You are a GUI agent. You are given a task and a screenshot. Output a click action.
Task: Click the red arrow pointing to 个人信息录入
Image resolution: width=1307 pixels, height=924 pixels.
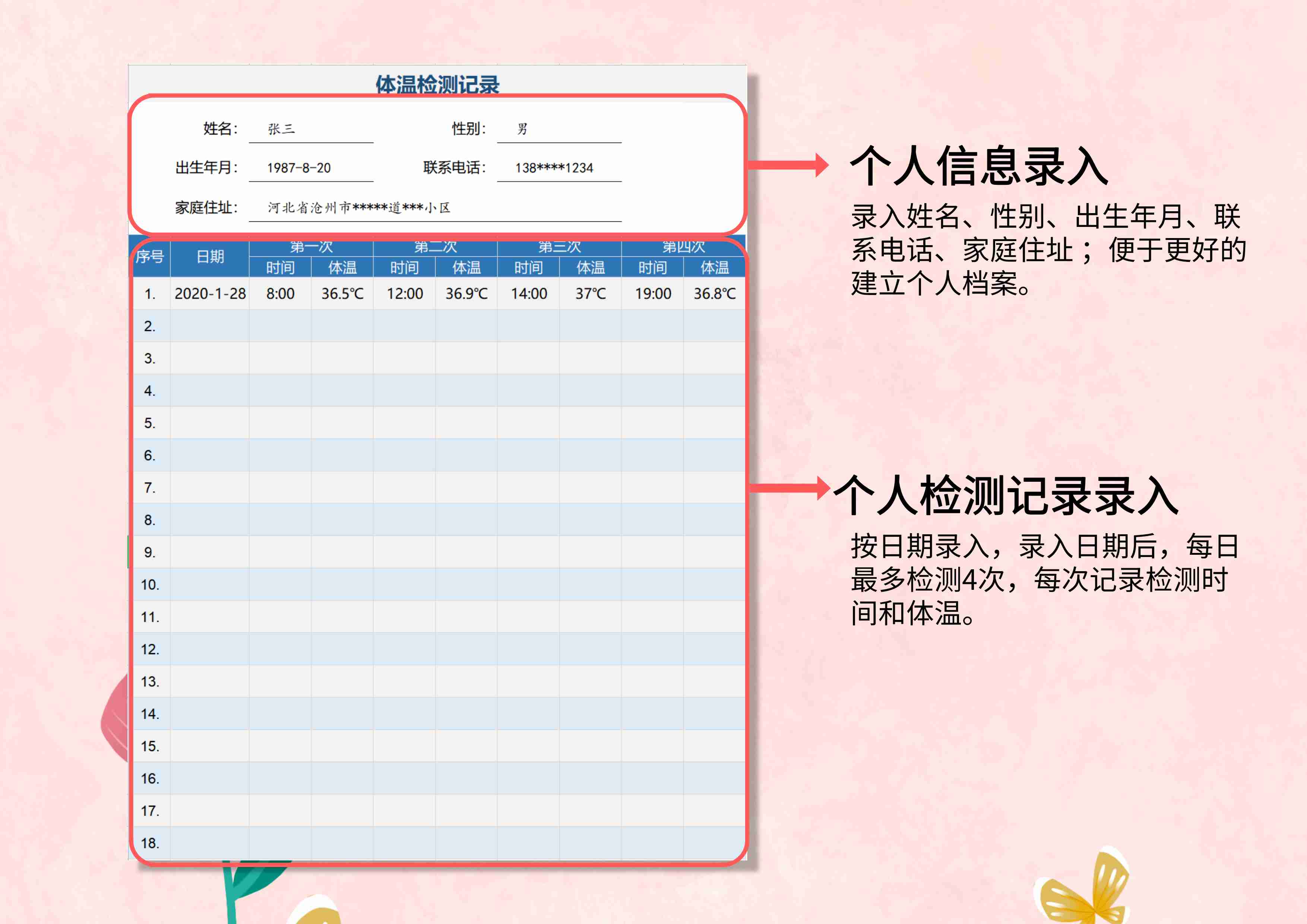click(788, 165)
